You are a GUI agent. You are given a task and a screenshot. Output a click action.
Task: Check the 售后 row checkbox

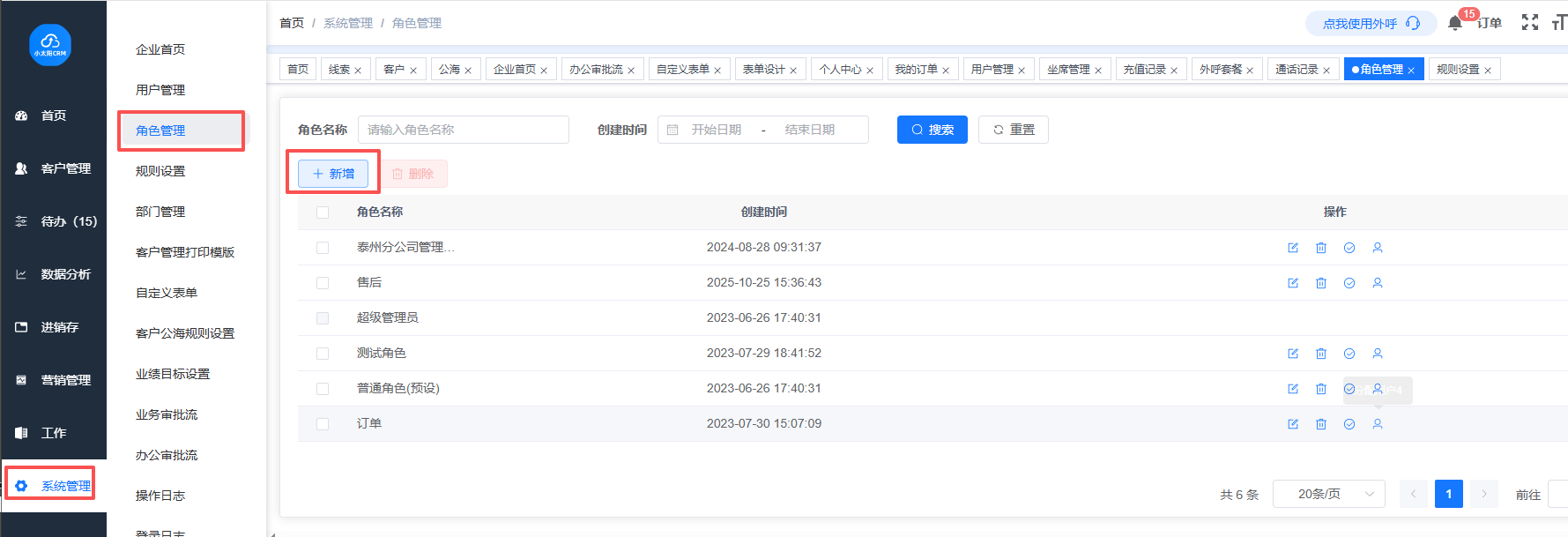(x=323, y=283)
